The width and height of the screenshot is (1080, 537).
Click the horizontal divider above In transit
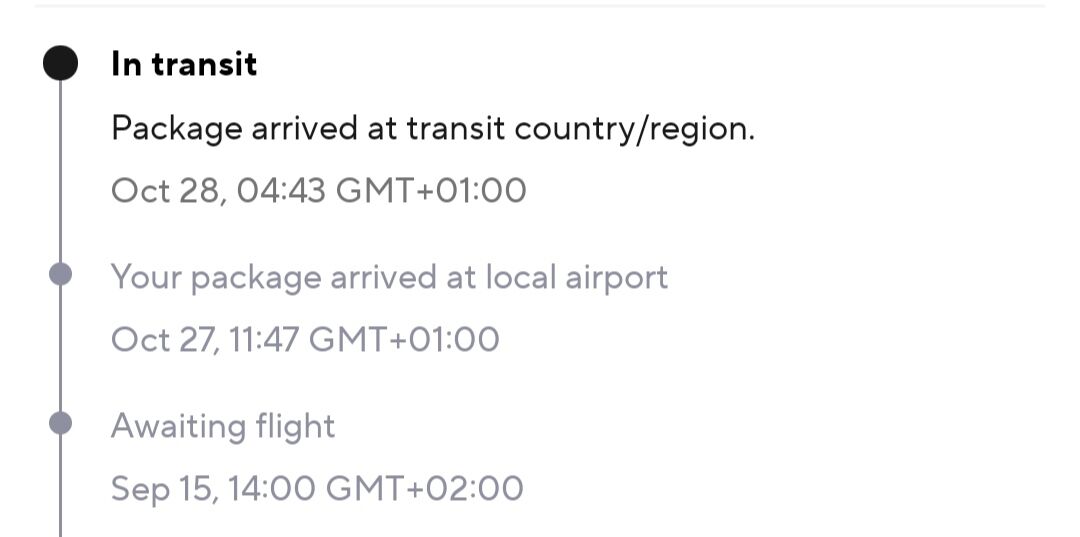[x=540, y=6]
